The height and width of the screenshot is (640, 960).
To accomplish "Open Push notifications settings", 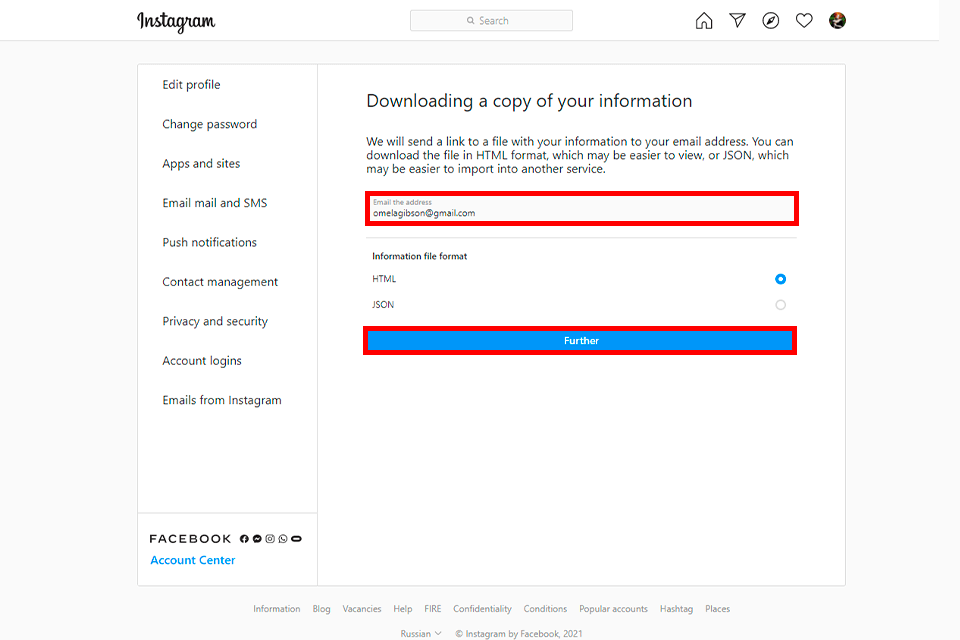I will point(209,243).
